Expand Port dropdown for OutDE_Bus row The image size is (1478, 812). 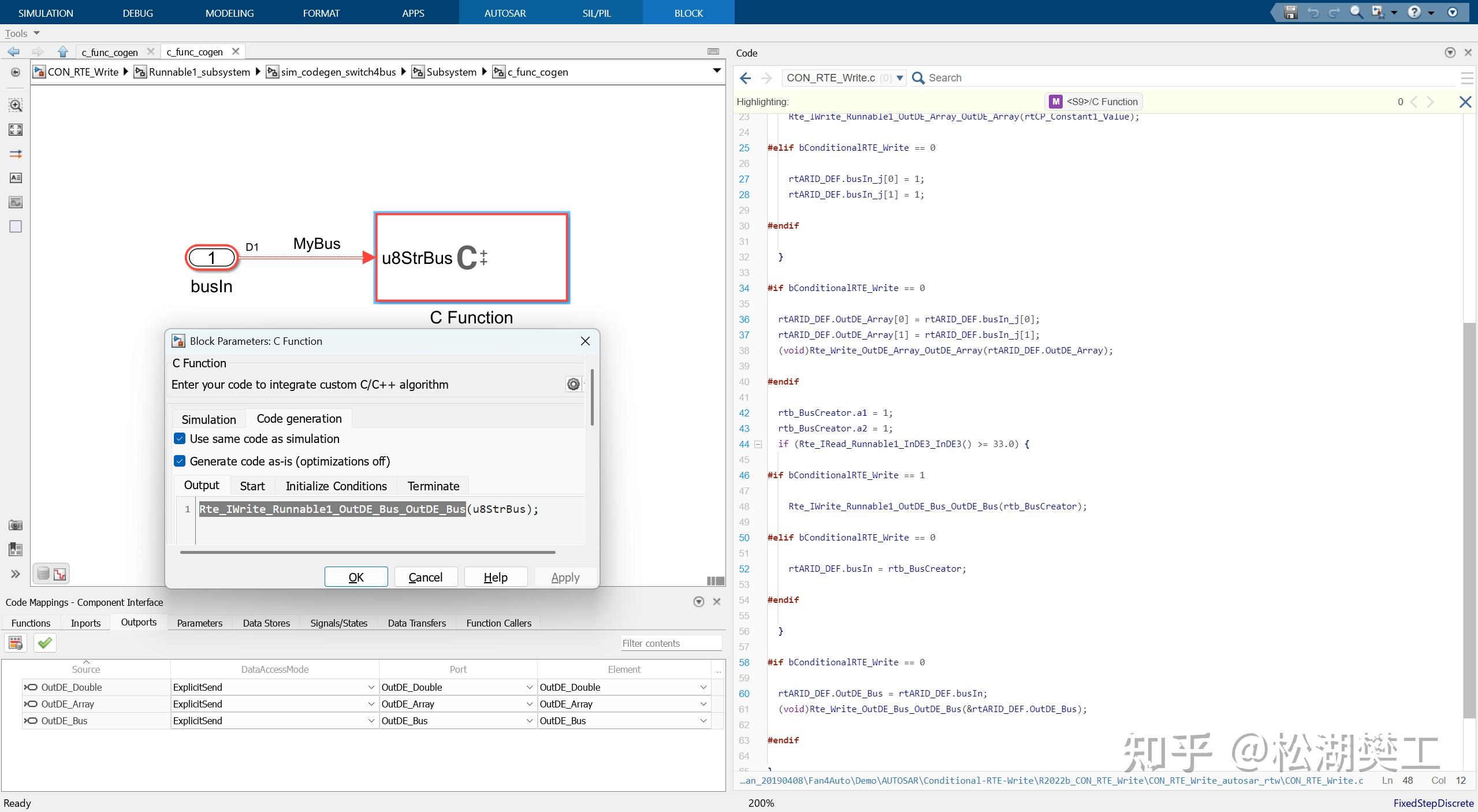[x=529, y=721]
